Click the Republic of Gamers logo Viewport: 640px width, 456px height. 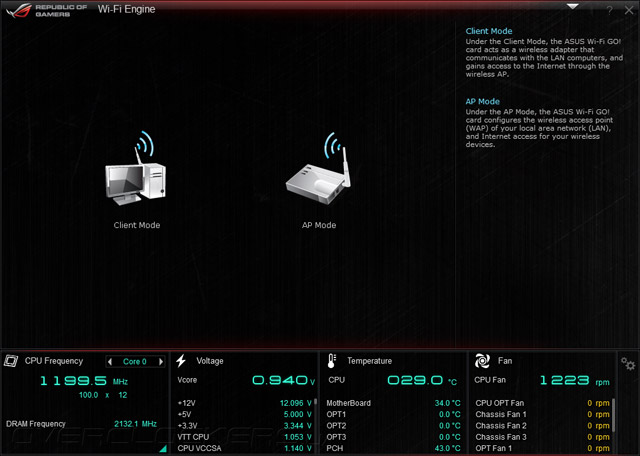pyautogui.click(x=47, y=11)
